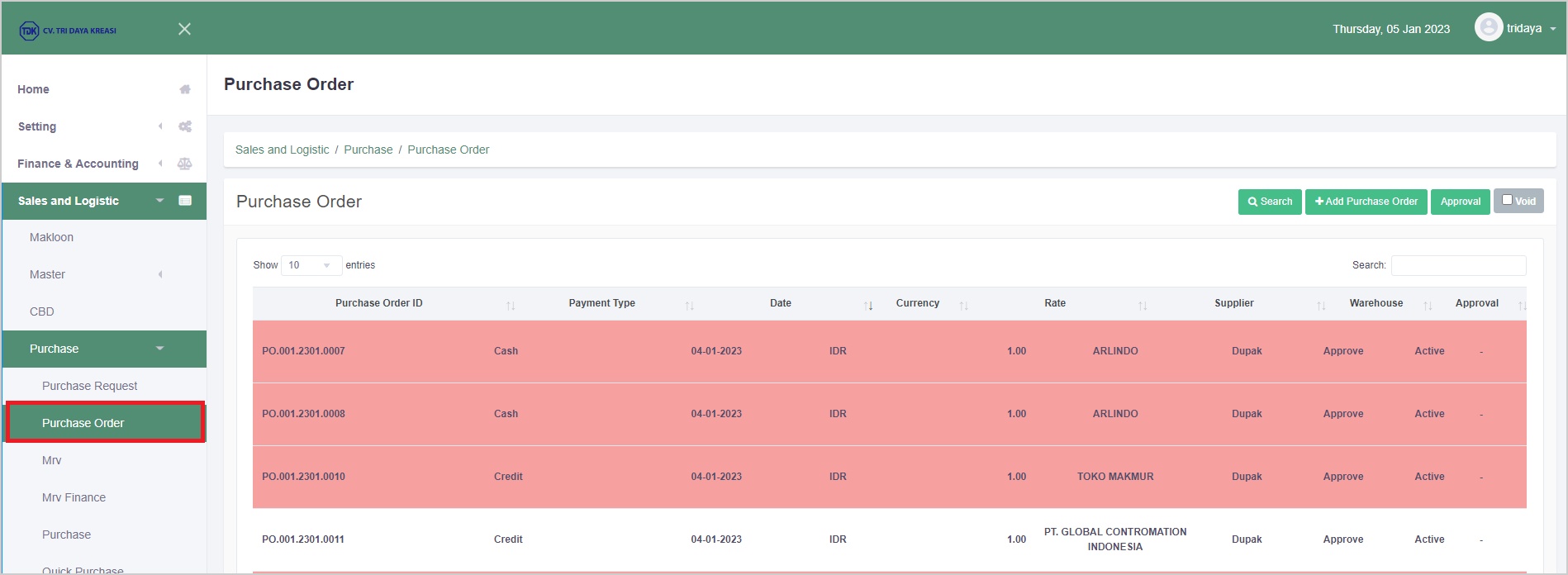Click the table Search input field
Viewport: 1568px width, 575px height.
coord(1458,265)
